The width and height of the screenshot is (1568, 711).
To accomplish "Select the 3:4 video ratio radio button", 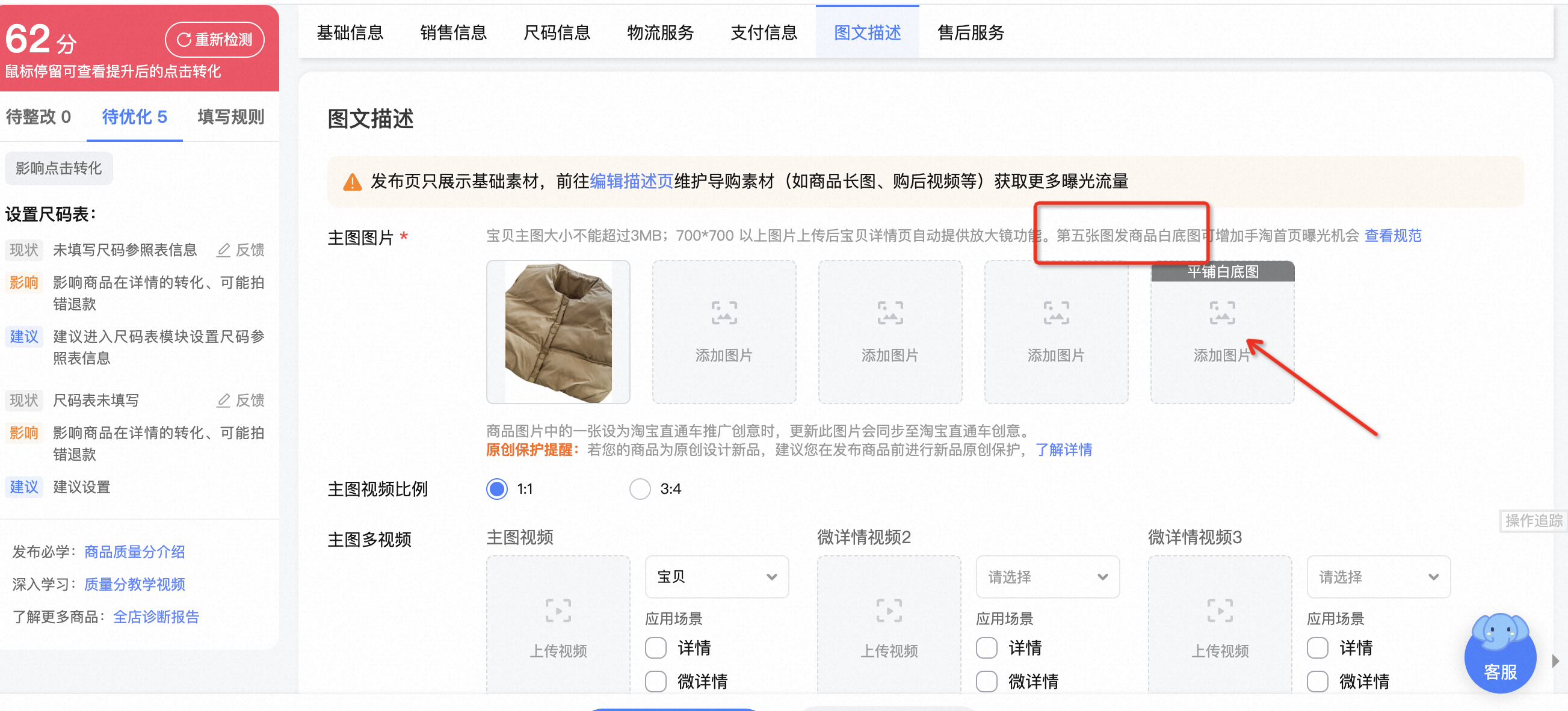I will (x=640, y=489).
